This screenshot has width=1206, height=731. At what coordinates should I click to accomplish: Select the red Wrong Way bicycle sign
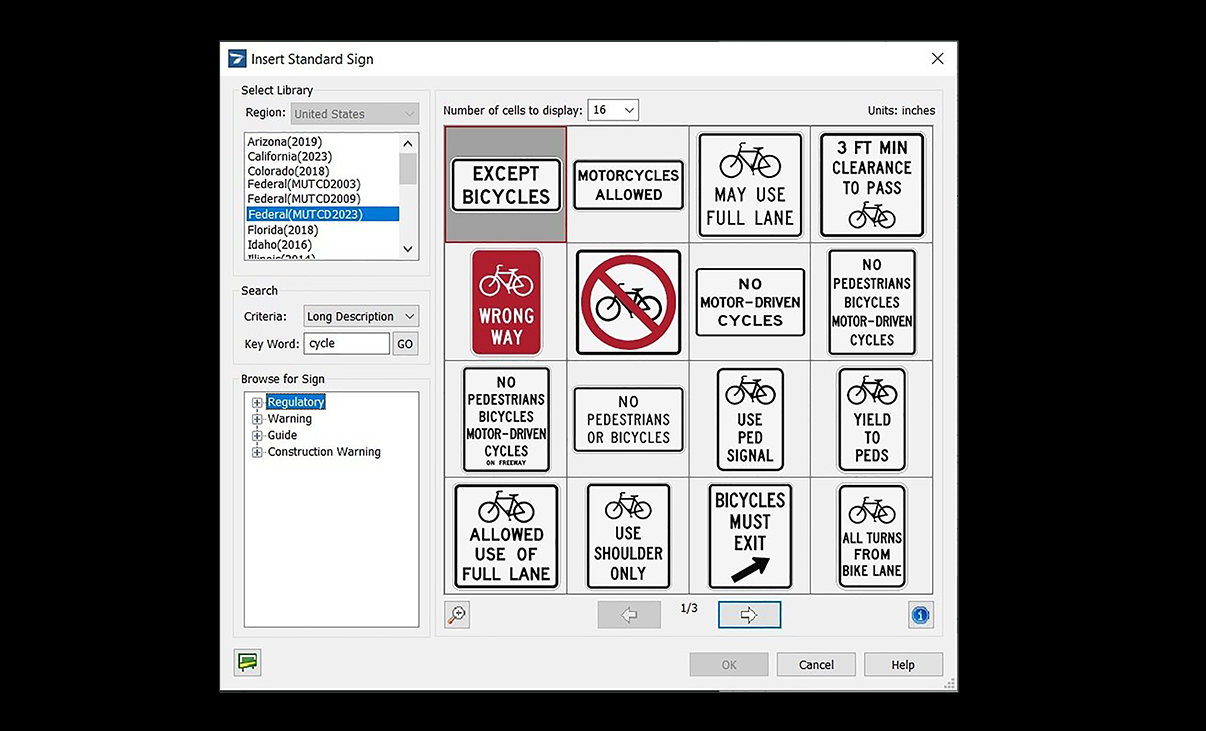(506, 303)
